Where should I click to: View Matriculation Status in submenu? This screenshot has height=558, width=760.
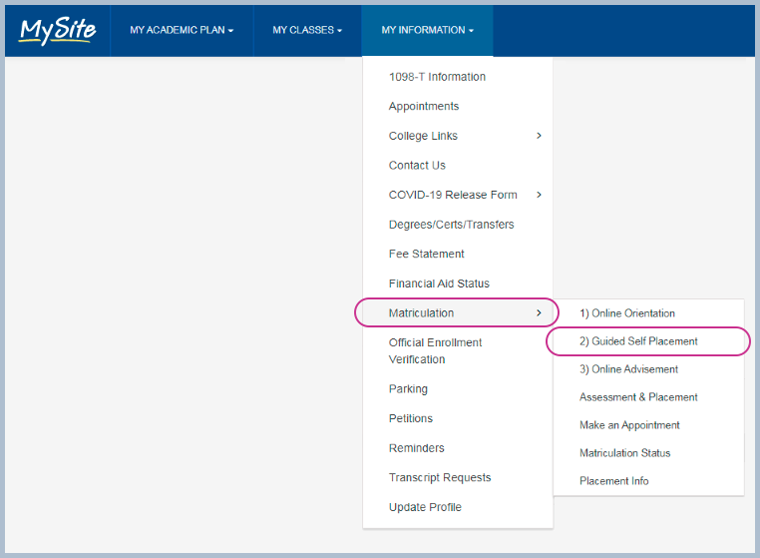point(625,453)
